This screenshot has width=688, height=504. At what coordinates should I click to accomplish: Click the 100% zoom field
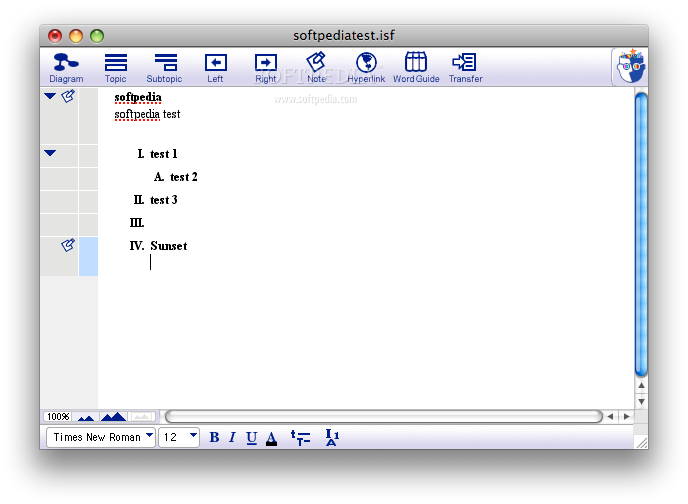coord(57,416)
